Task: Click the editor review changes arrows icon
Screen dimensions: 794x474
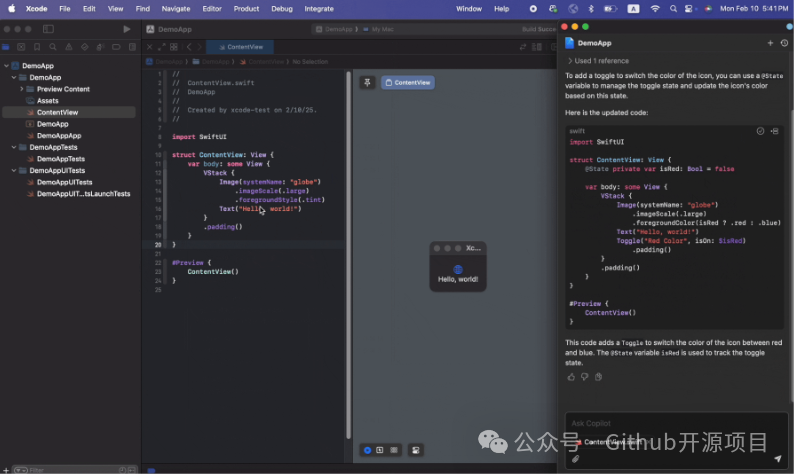Action: [x=523, y=47]
